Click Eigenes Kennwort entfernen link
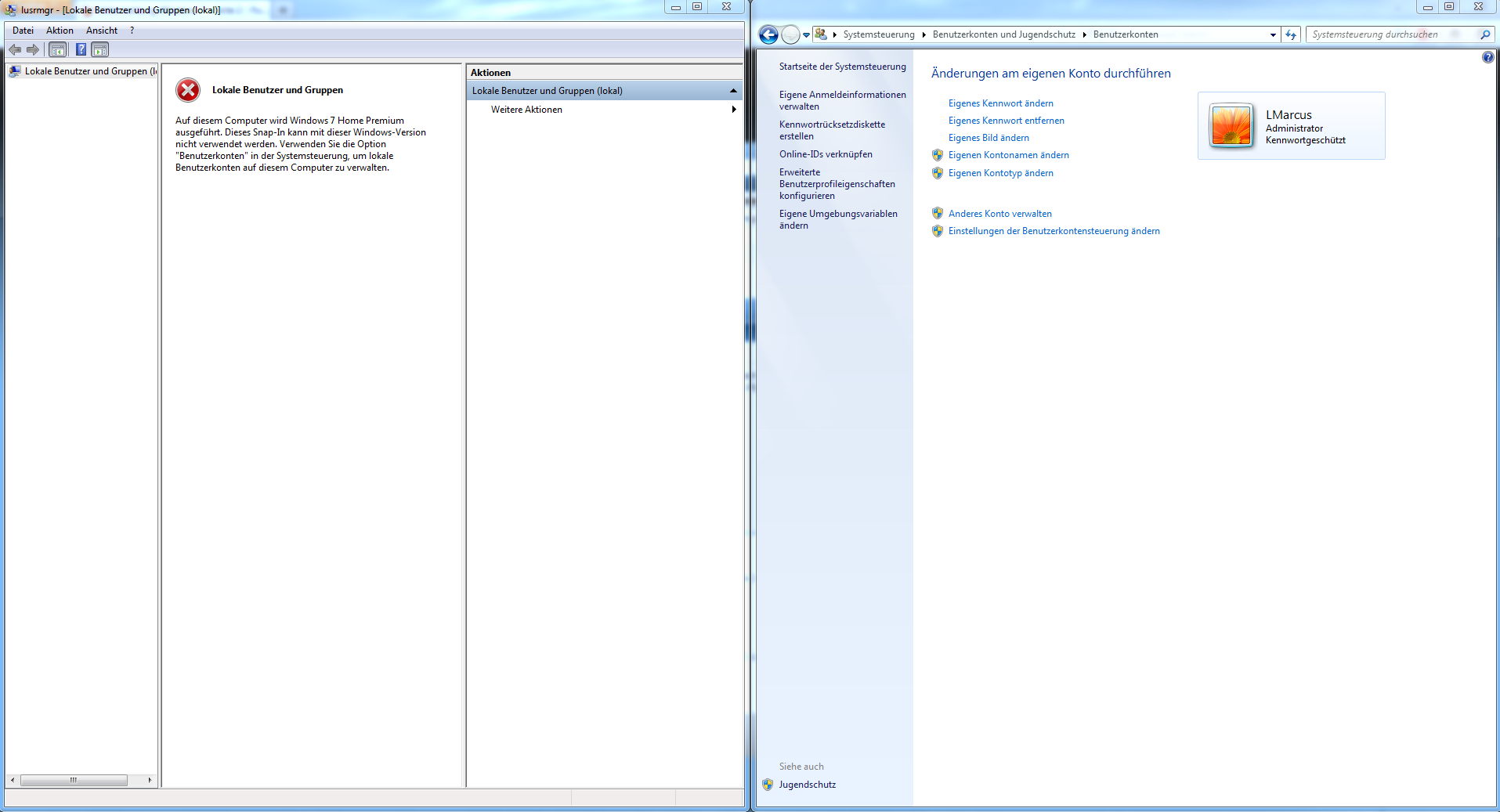The image size is (1500, 812). (x=1006, y=121)
